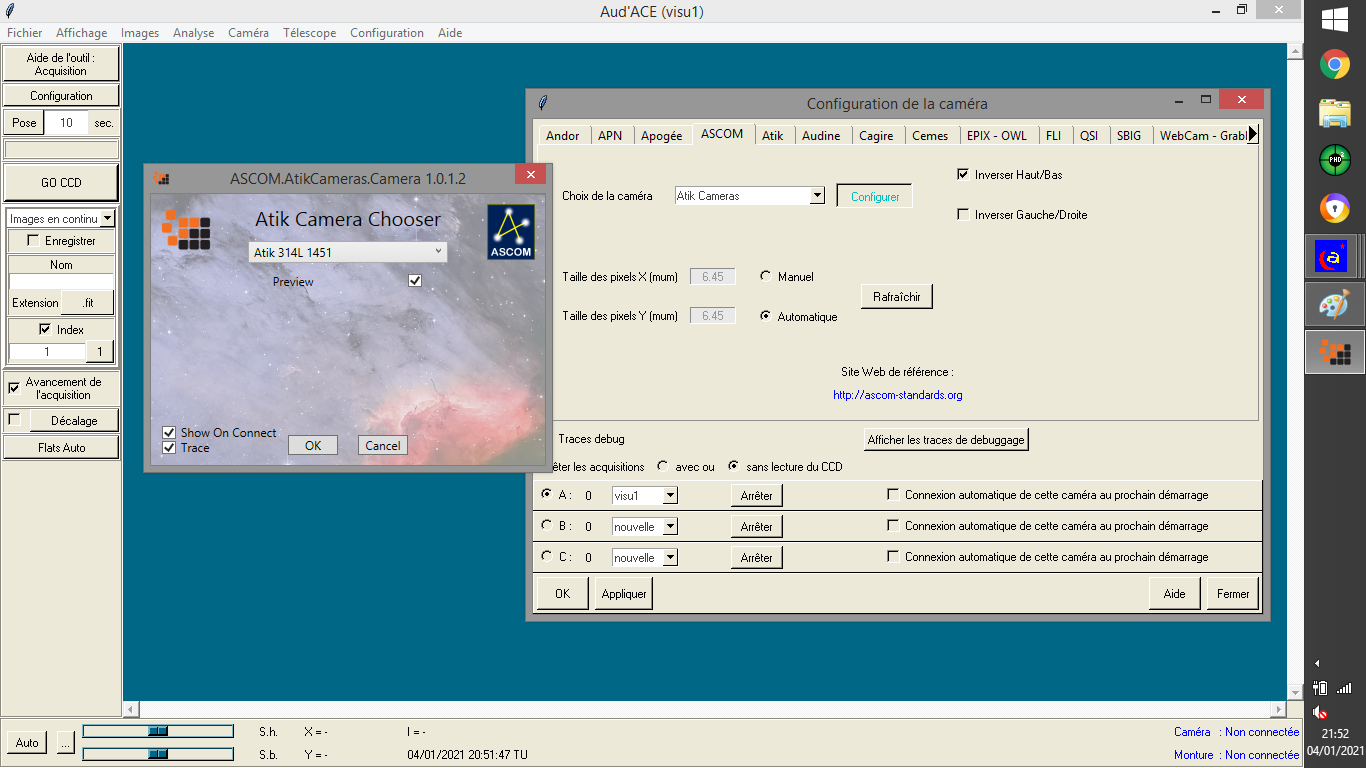Click the Paint palette taskbar icon

[x=1334, y=305]
